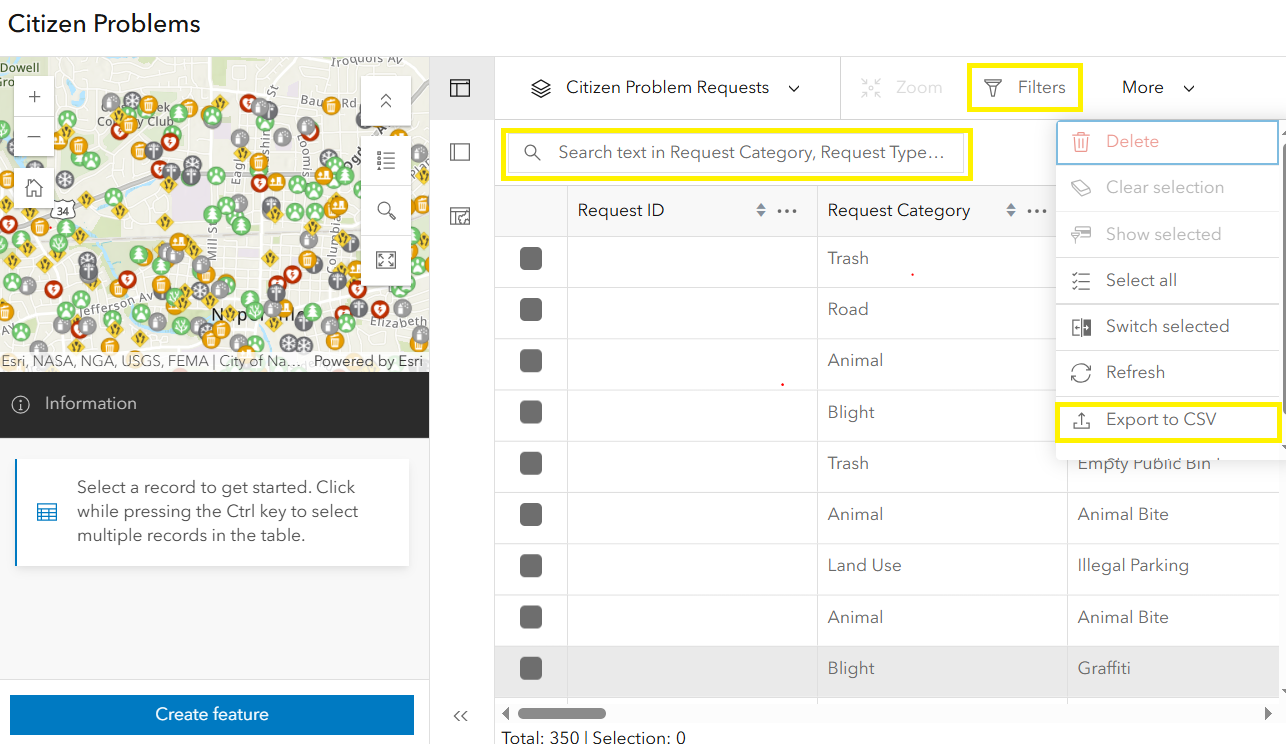Screen dimensions: 1286x744
Task: Select the Land Use Illegal Parking row checkbox
Action: click(531, 566)
